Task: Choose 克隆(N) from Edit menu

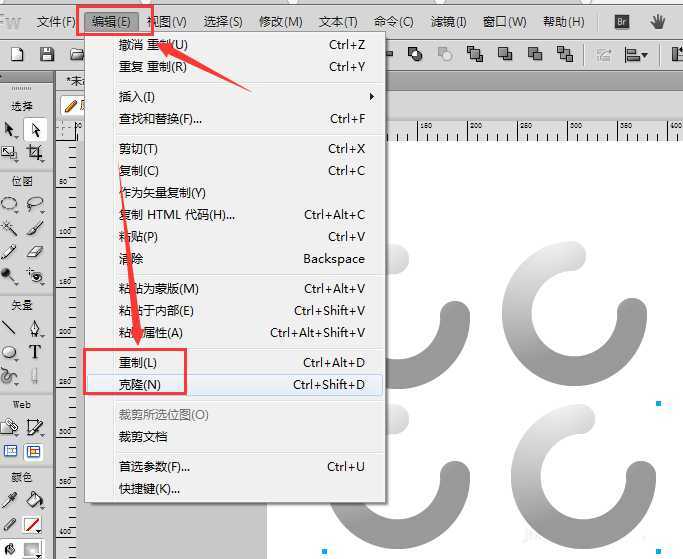Action: [x=235, y=385]
